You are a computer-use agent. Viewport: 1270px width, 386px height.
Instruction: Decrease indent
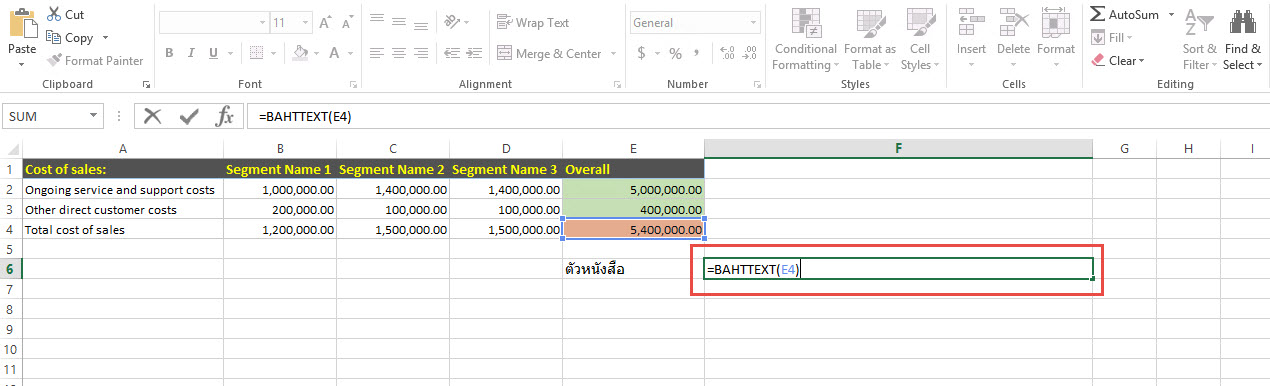point(453,53)
